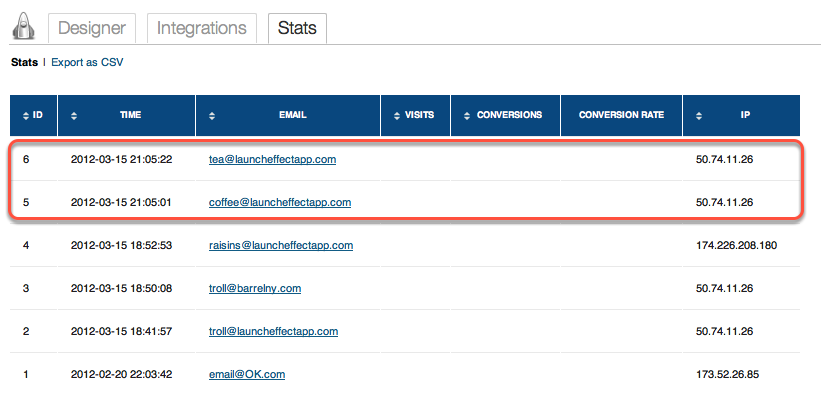Click the Export as CSV link
Viewport: 823px width, 394px height.
pos(87,62)
